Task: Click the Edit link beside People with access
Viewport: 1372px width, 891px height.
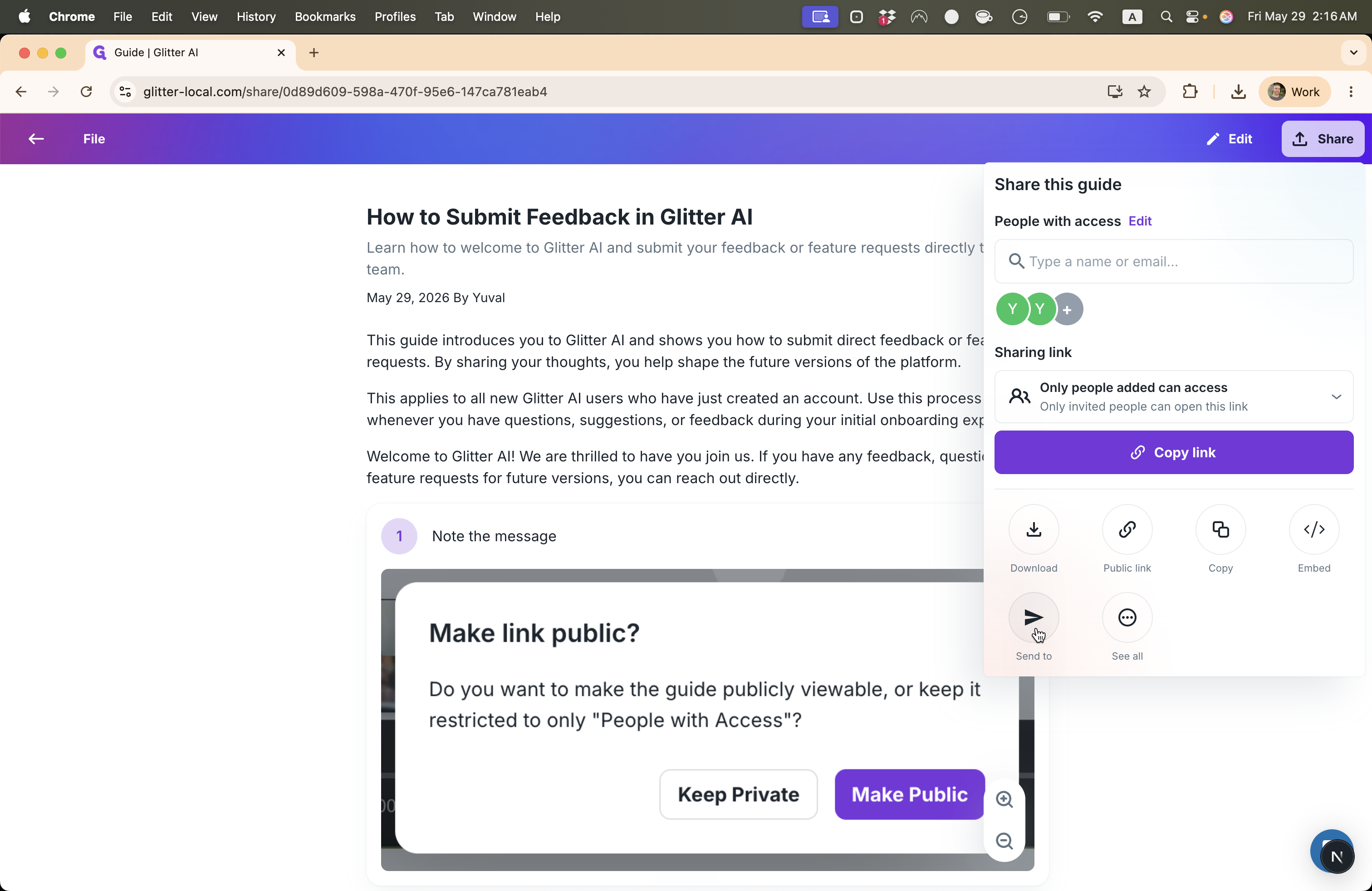Action: click(x=1140, y=221)
